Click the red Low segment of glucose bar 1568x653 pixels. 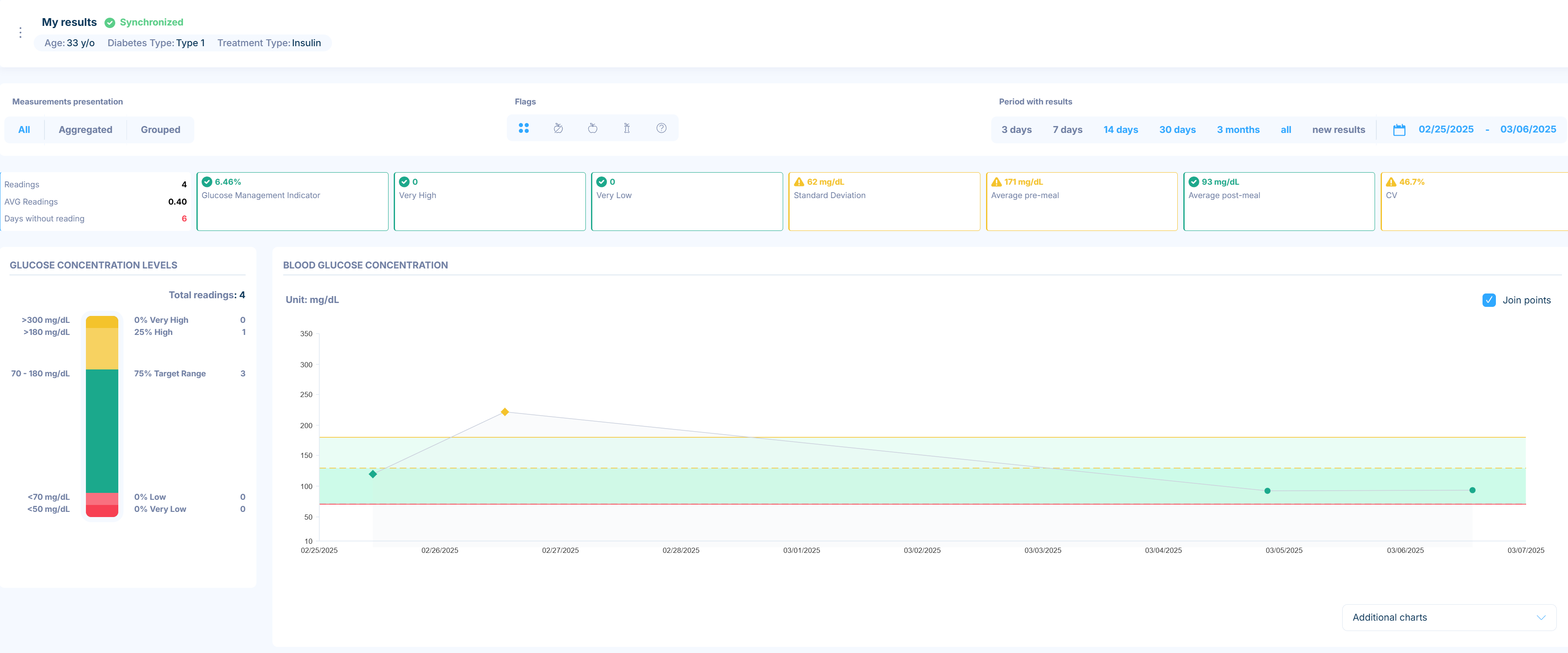[101, 499]
